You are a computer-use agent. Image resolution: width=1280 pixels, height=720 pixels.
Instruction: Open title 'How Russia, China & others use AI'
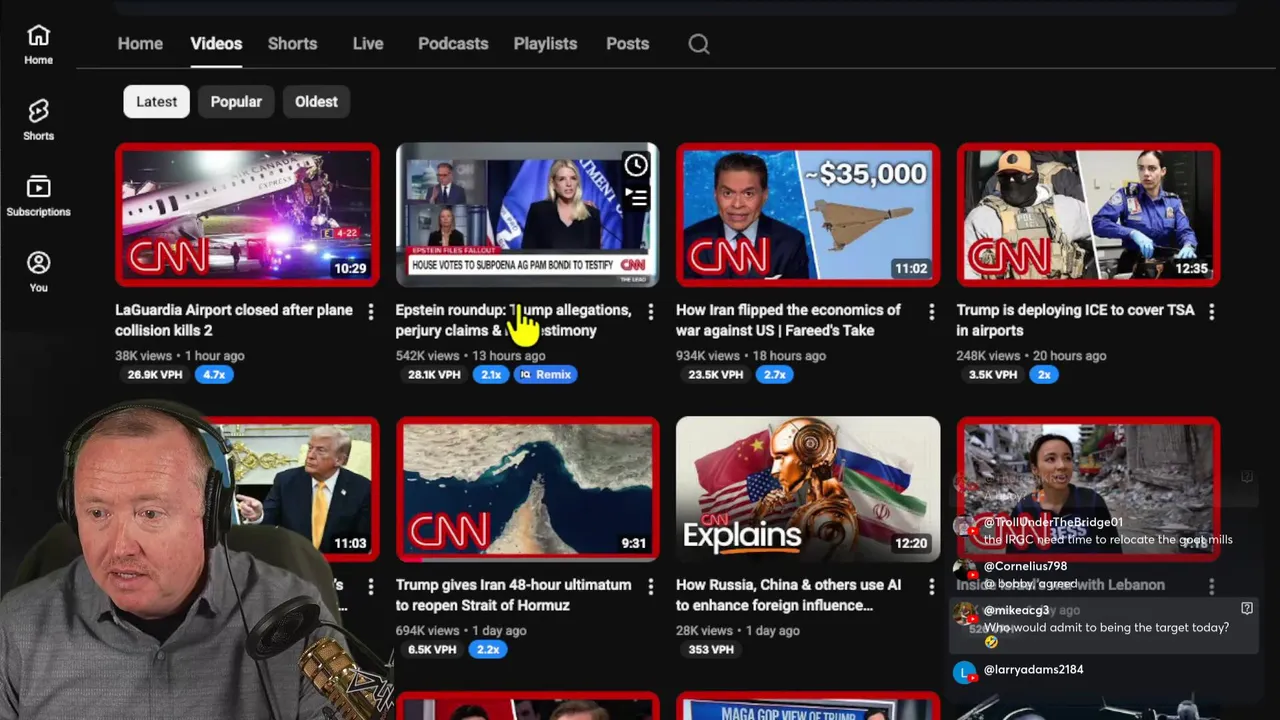788,595
